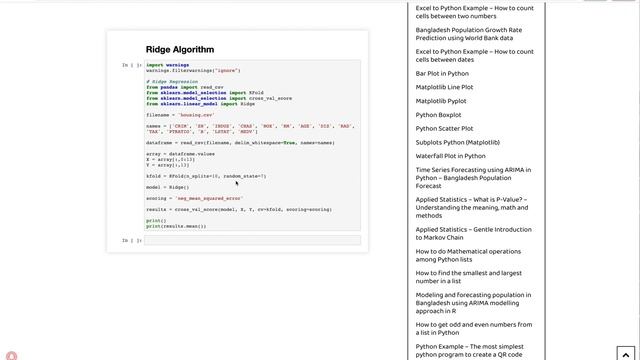
Task: Open 'Waterfall Plot in Python' link
Action: pyautogui.click(x=450, y=156)
